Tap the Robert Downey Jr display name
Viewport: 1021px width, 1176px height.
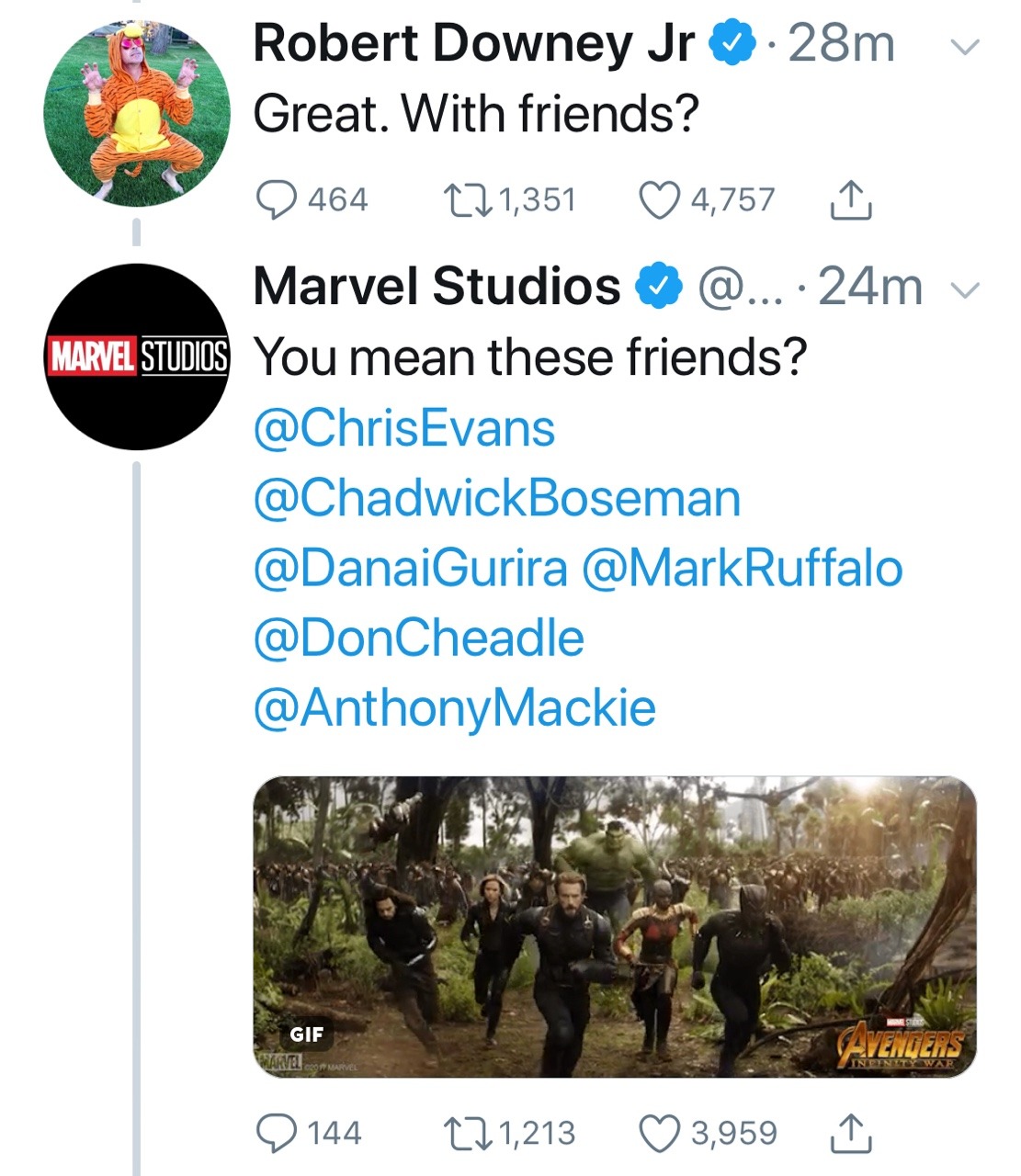click(473, 44)
